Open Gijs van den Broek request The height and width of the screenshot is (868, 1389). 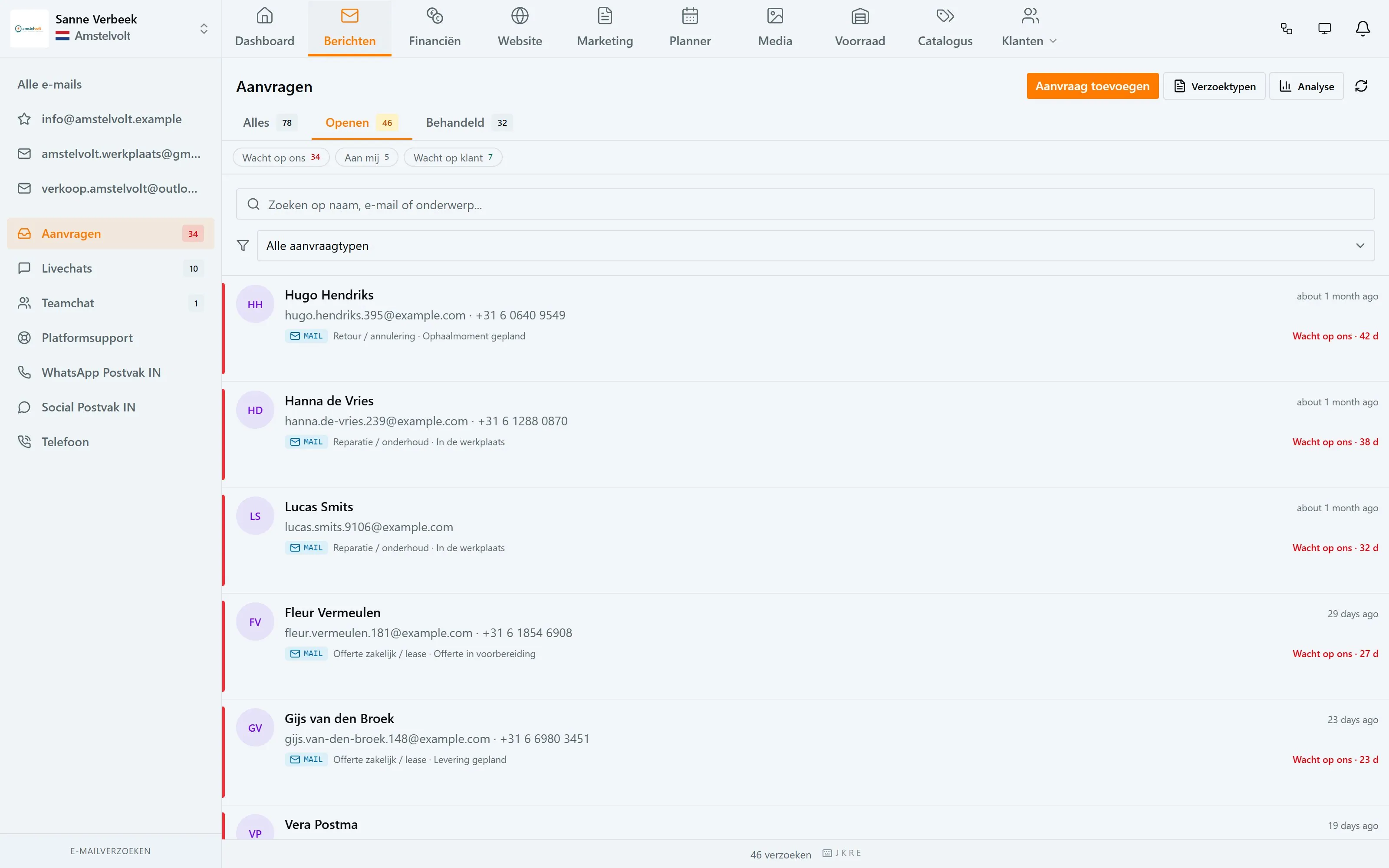[805, 752]
